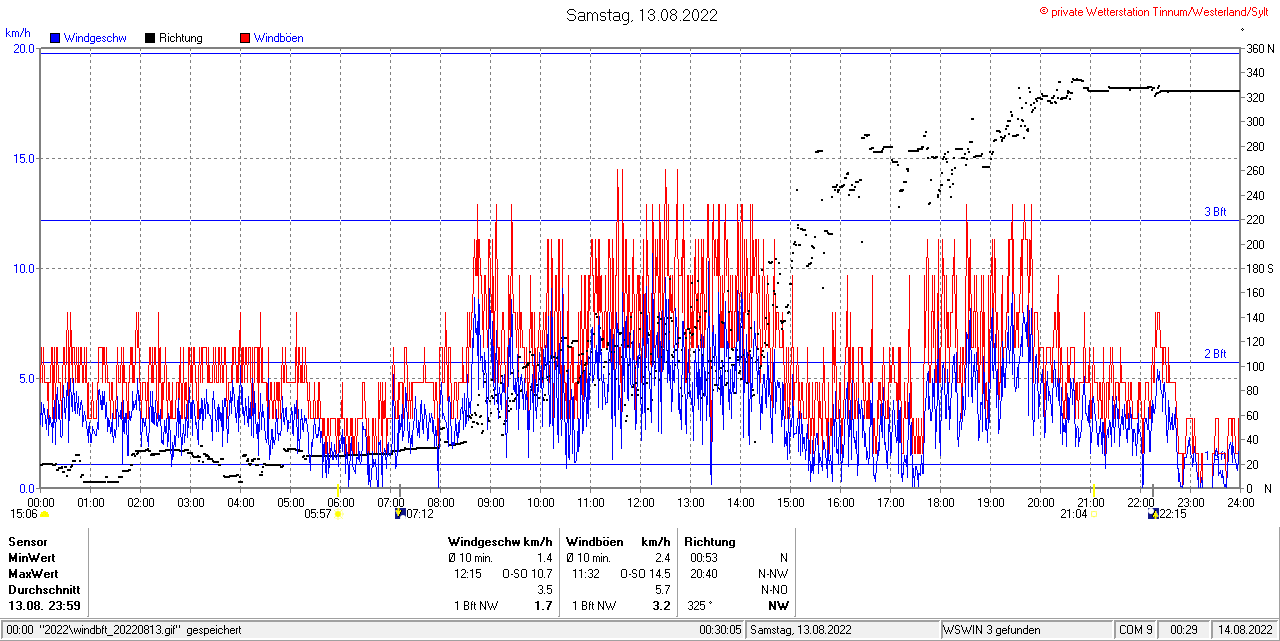Click the 3 Bft threshold label
Image resolution: width=1280 pixels, height=641 pixels.
click(x=1214, y=212)
